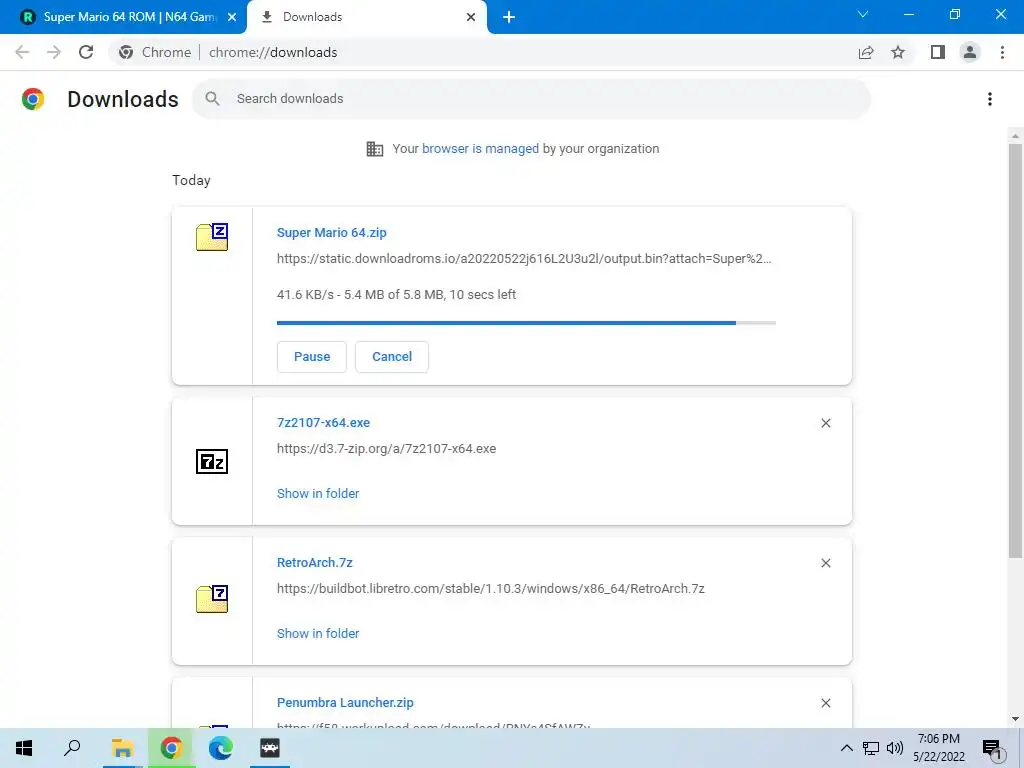Viewport: 1024px width, 768px height.
Task: Open the Penumbra Launcher.zip link
Action: point(345,703)
